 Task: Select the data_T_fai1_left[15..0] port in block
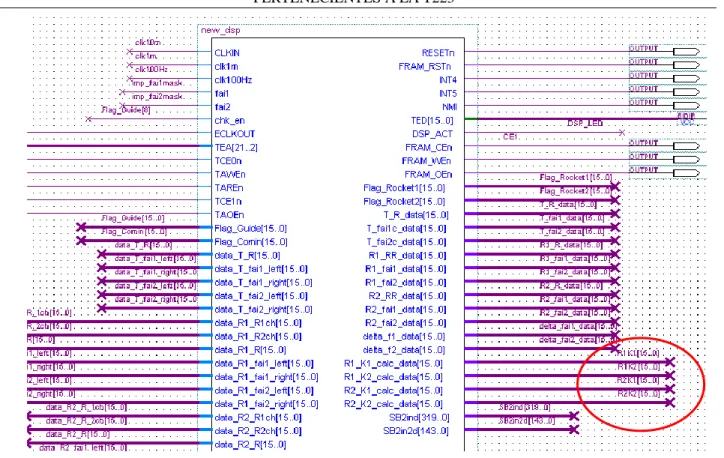click(x=261, y=269)
